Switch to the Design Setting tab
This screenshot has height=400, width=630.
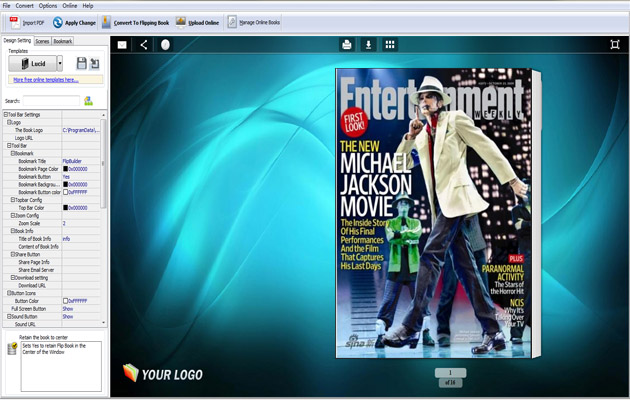pos(17,41)
